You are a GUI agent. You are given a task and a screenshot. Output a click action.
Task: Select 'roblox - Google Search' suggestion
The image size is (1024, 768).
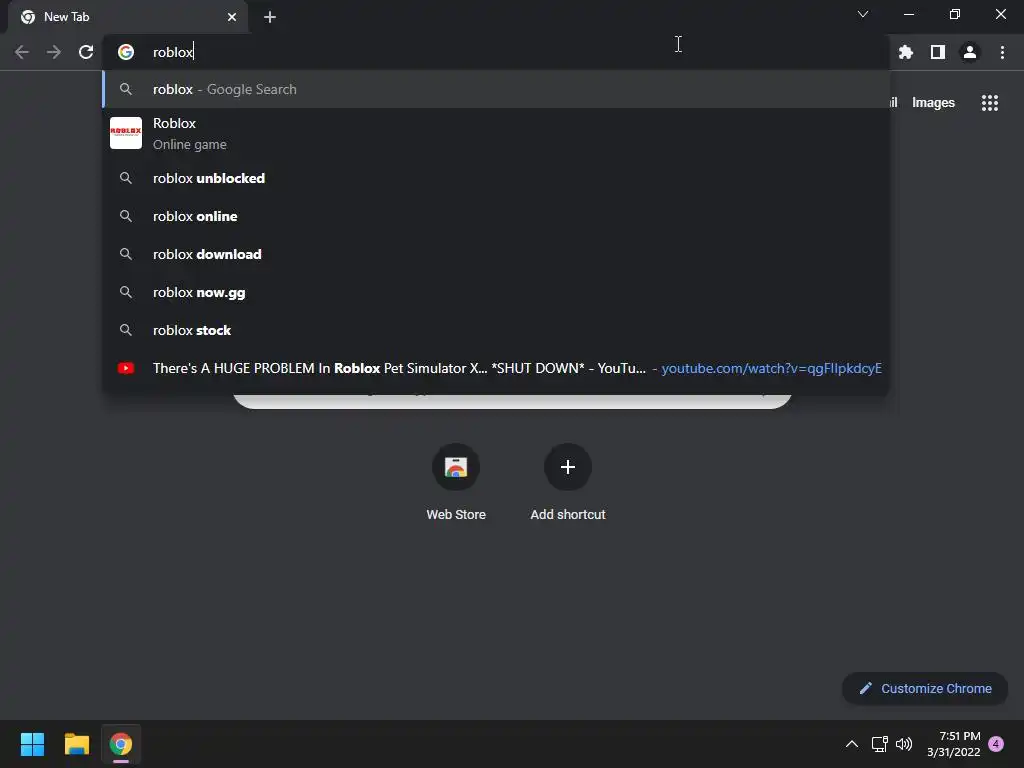[496, 89]
